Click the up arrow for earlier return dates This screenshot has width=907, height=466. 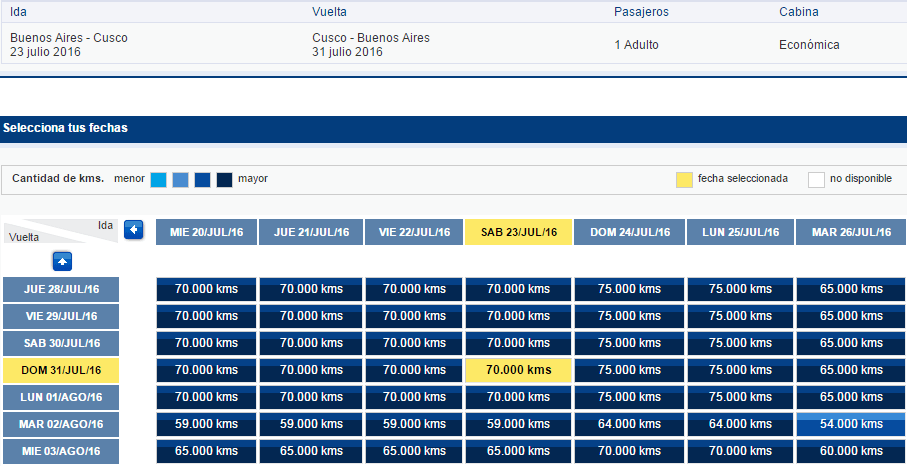coord(62,261)
